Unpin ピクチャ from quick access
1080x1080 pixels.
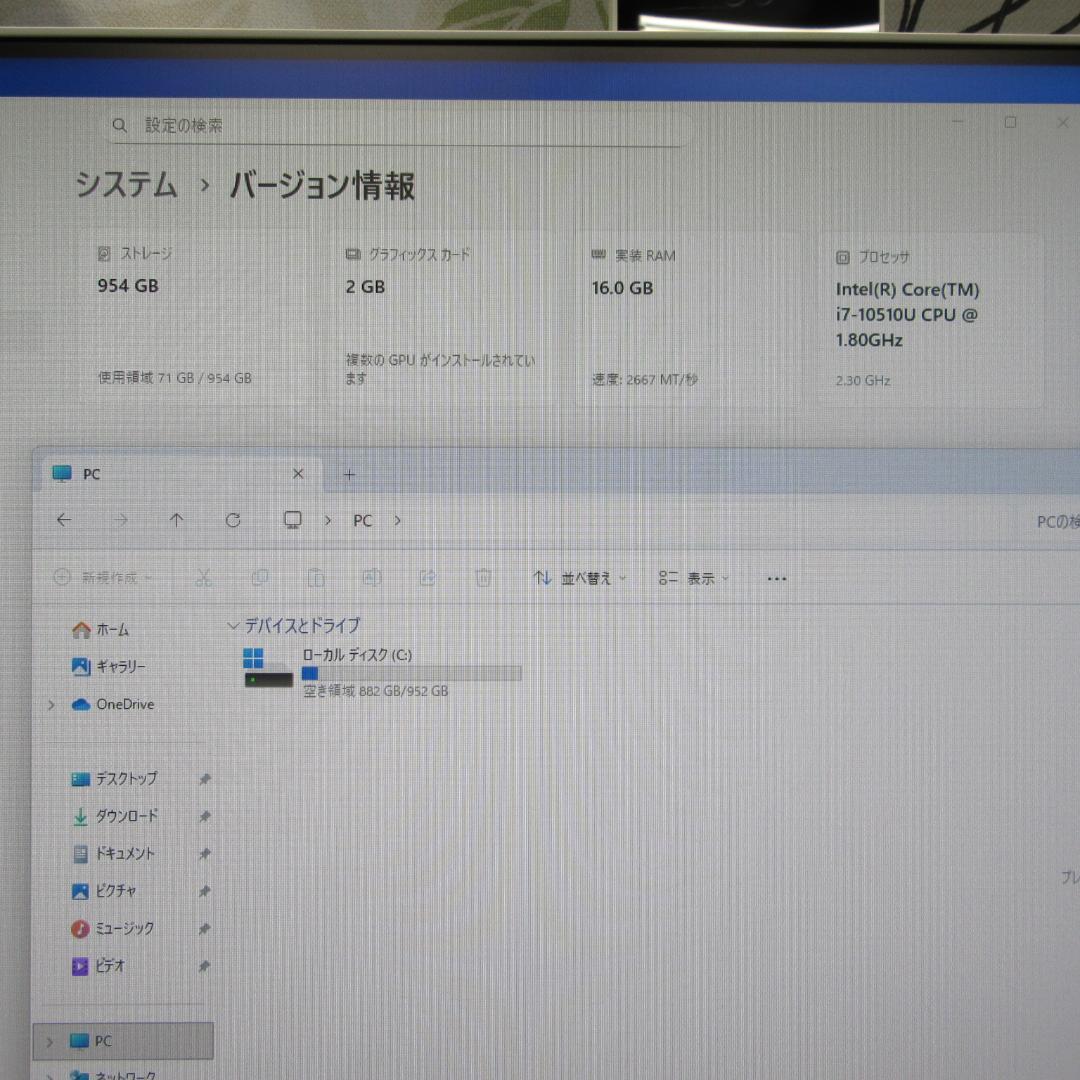[204, 891]
